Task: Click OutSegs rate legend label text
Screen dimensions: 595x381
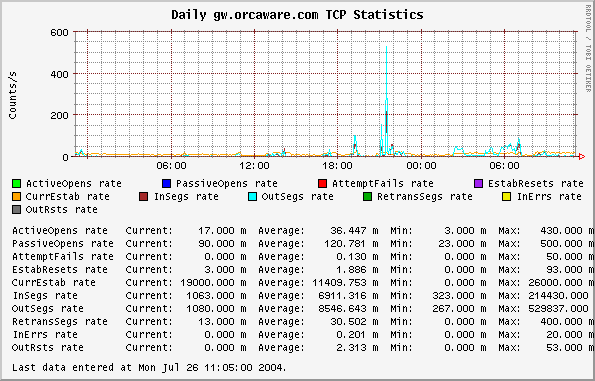Action: pos(298,197)
